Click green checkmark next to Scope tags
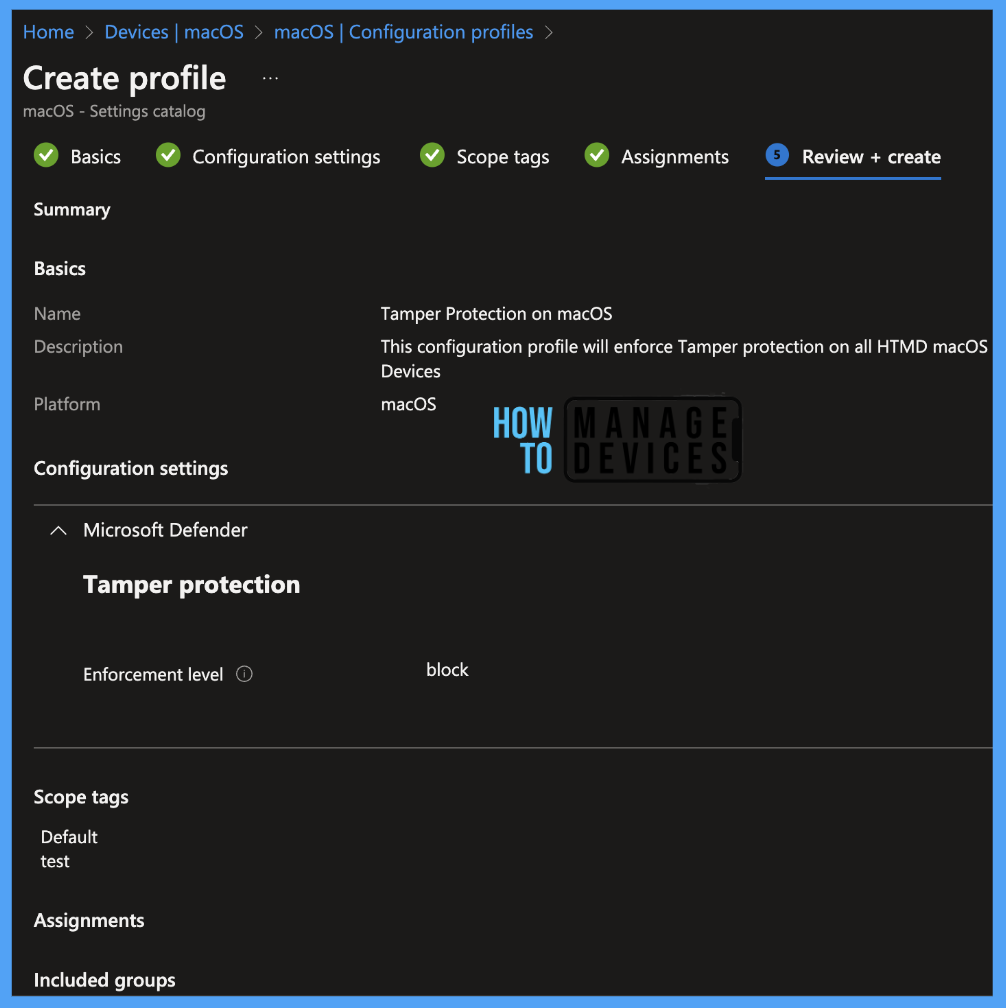The image size is (1006, 1008). 433,155
